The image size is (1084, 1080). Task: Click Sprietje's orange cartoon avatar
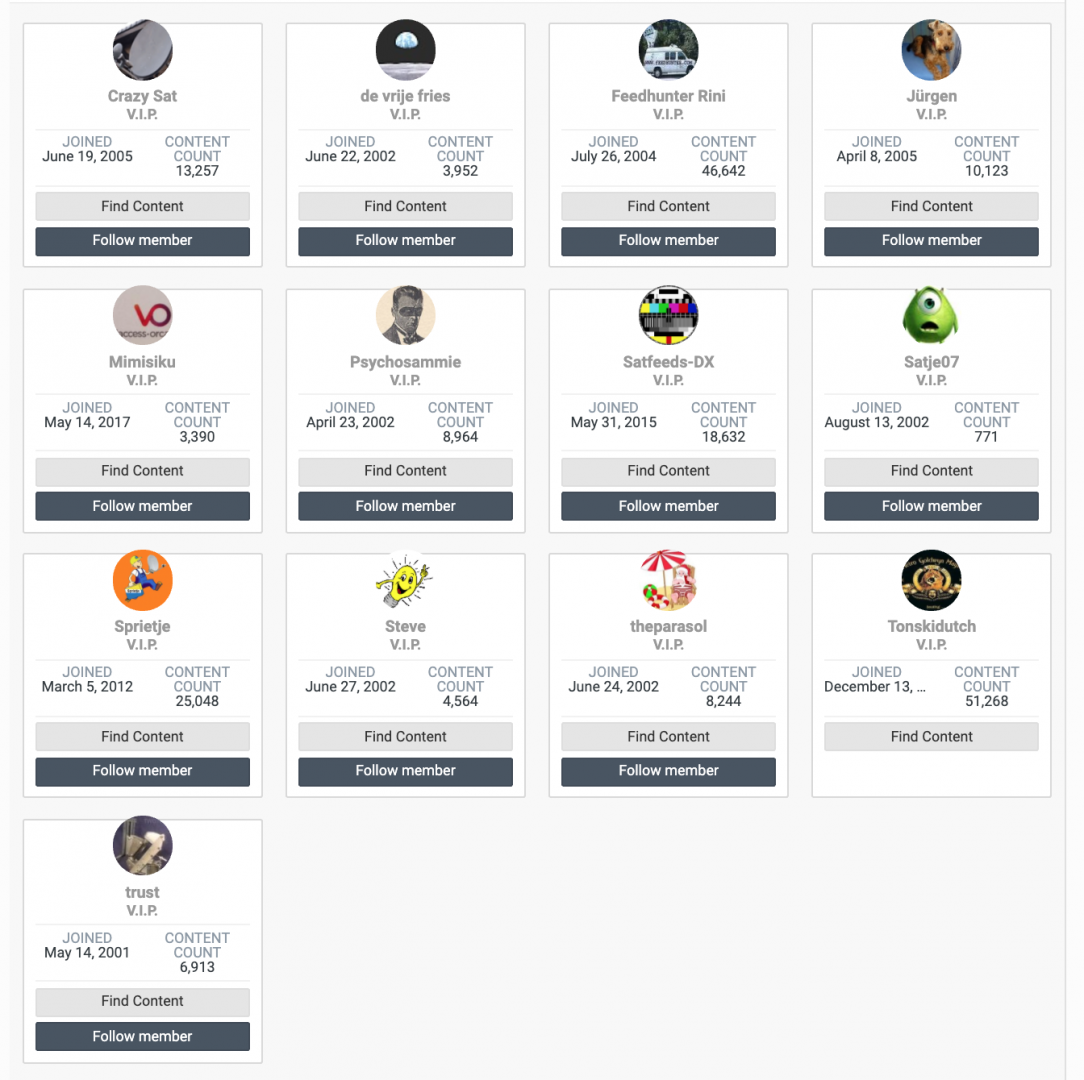click(x=142, y=580)
